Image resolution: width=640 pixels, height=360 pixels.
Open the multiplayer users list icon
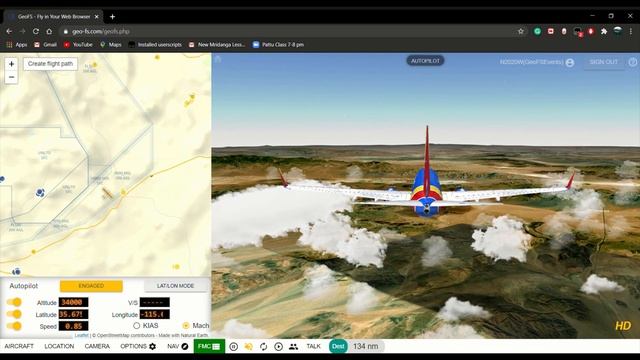pos(293,347)
